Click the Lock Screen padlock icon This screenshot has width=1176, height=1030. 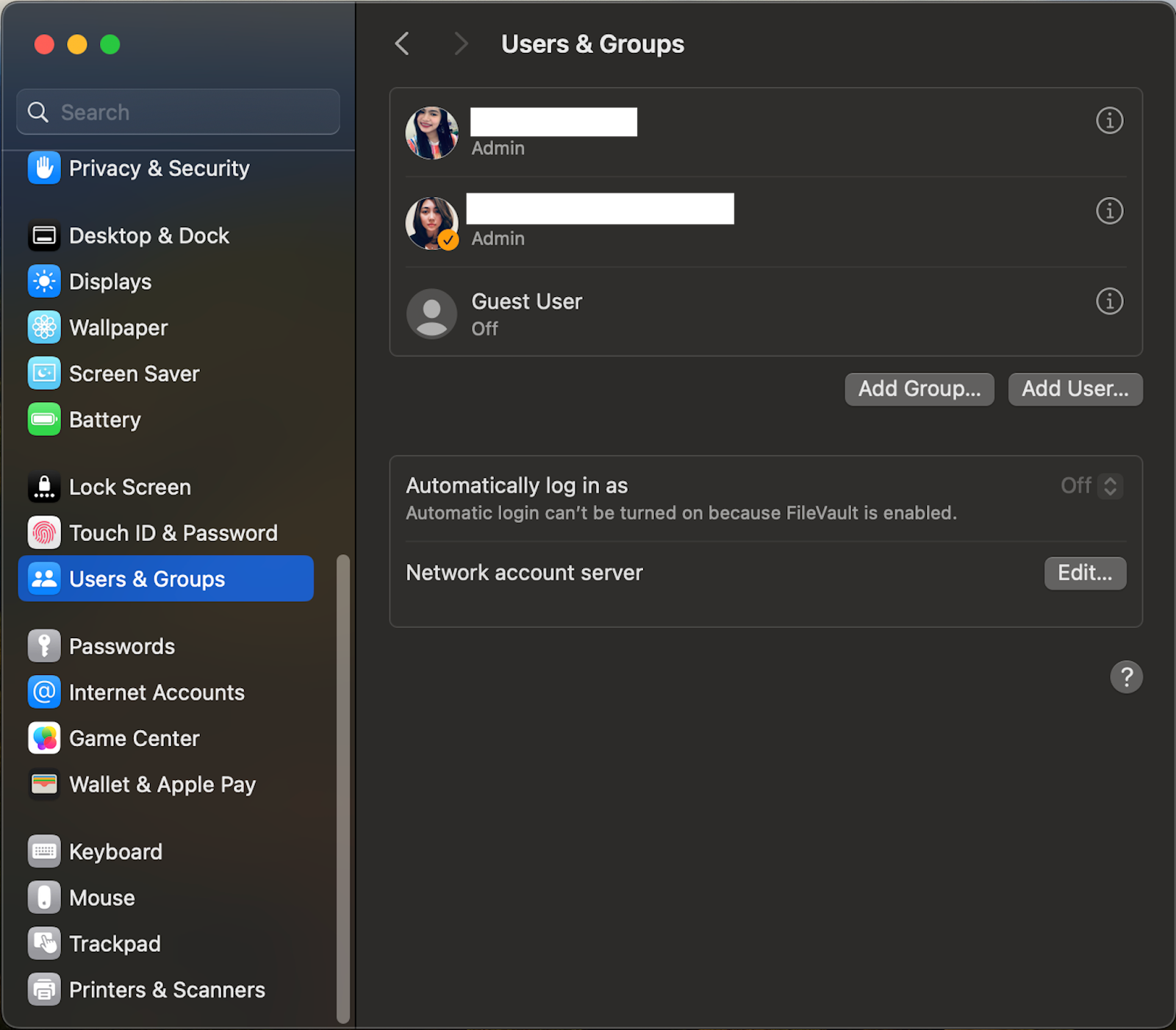pyautogui.click(x=44, y=487)
